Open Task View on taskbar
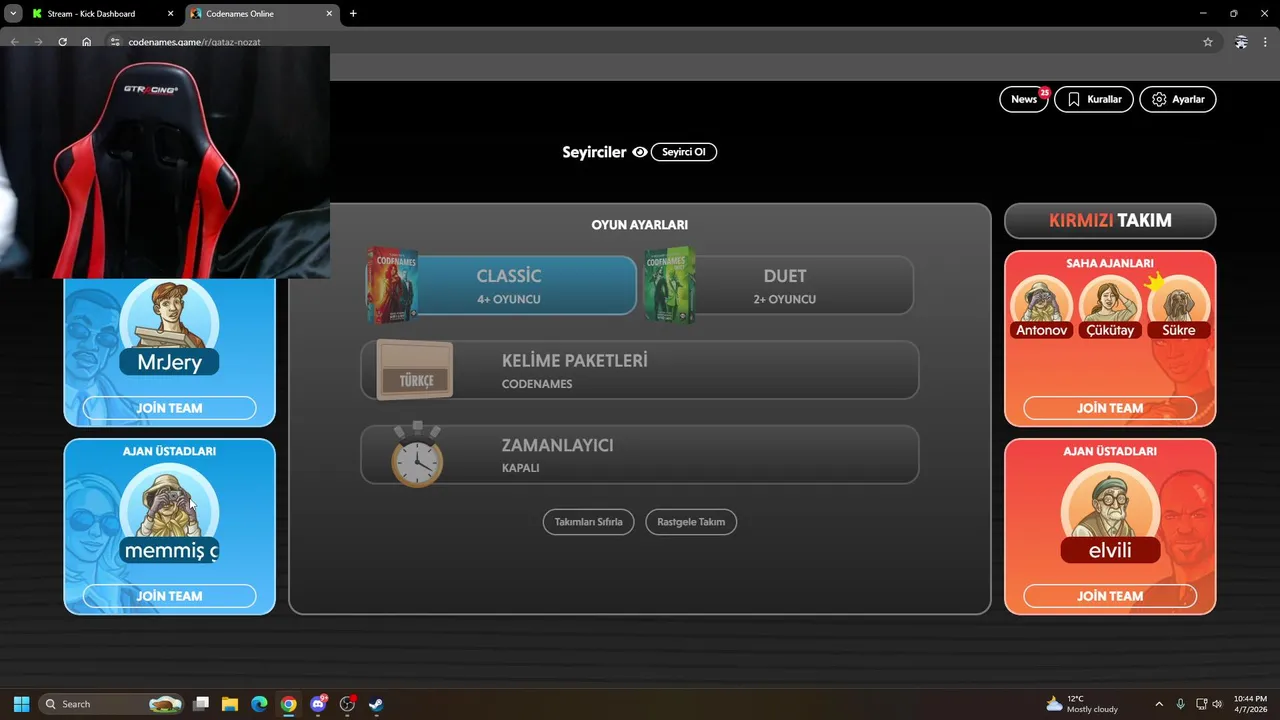Viewport: 1280px width, 720px height. point(201,704)
